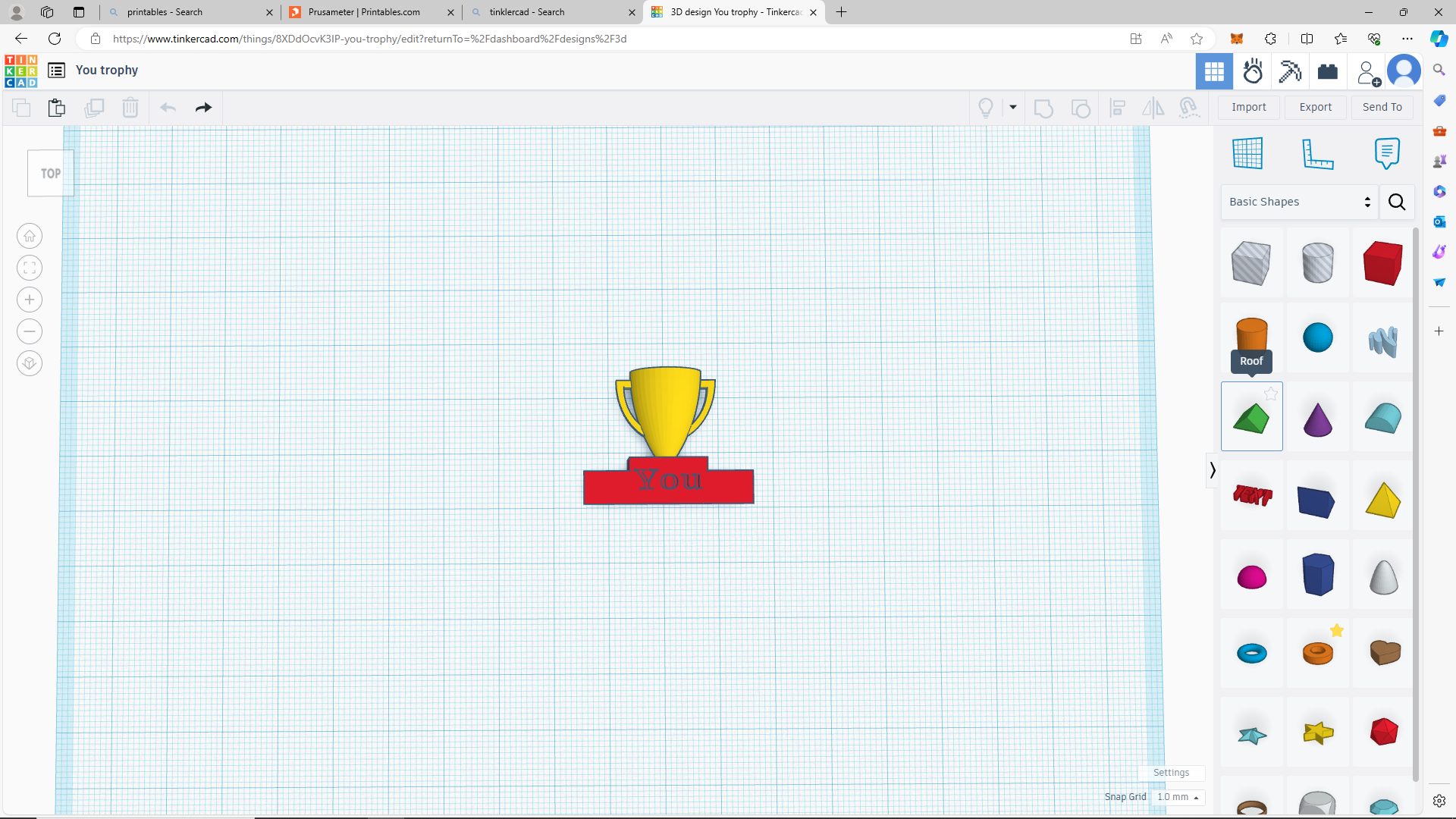This screenshot has height=819, width=1456.
Task: Select the Workplane tool
Action: pyautogui.click(x=1247, y=153)
